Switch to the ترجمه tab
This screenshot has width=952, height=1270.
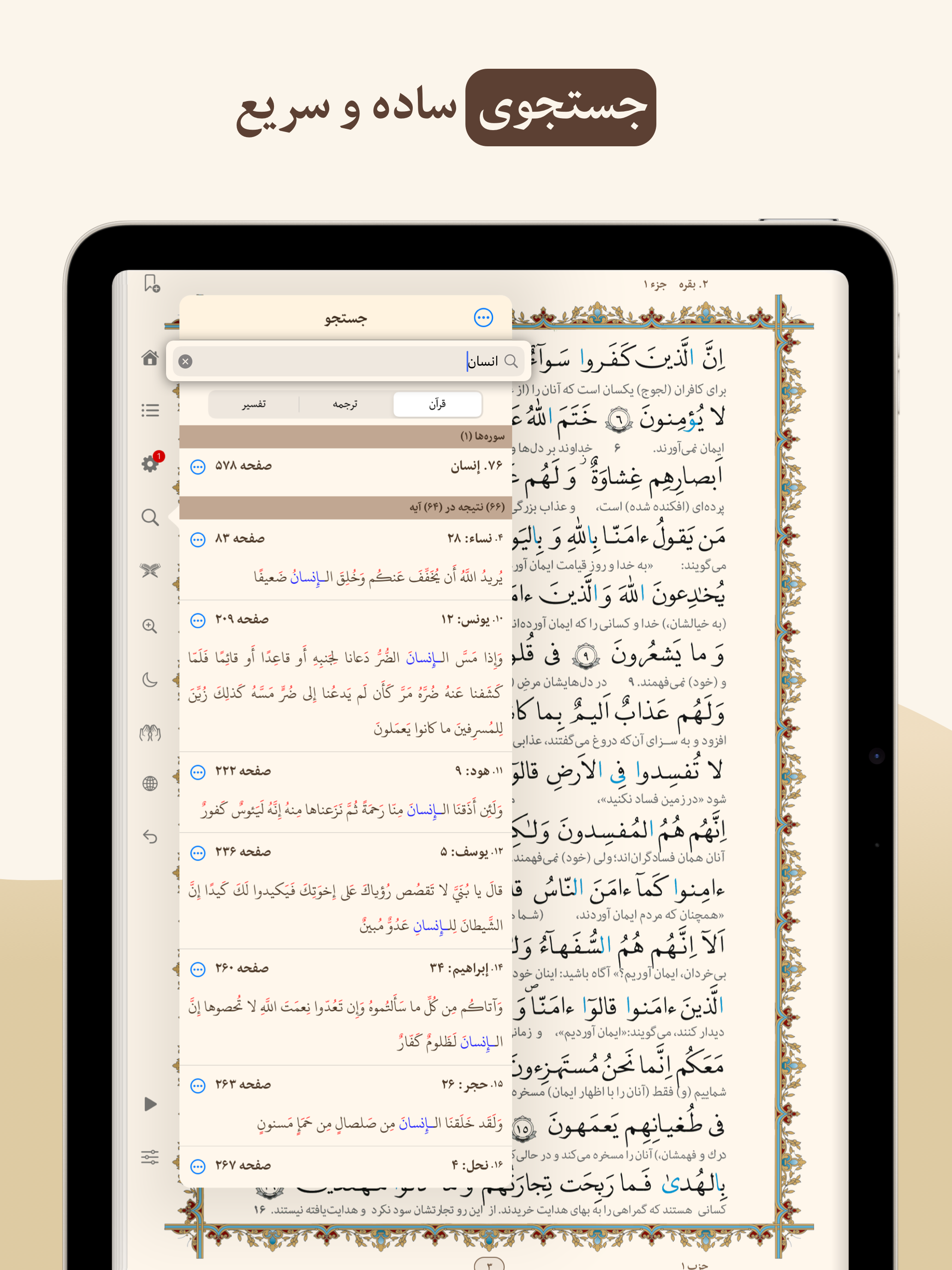click(345, 404)
